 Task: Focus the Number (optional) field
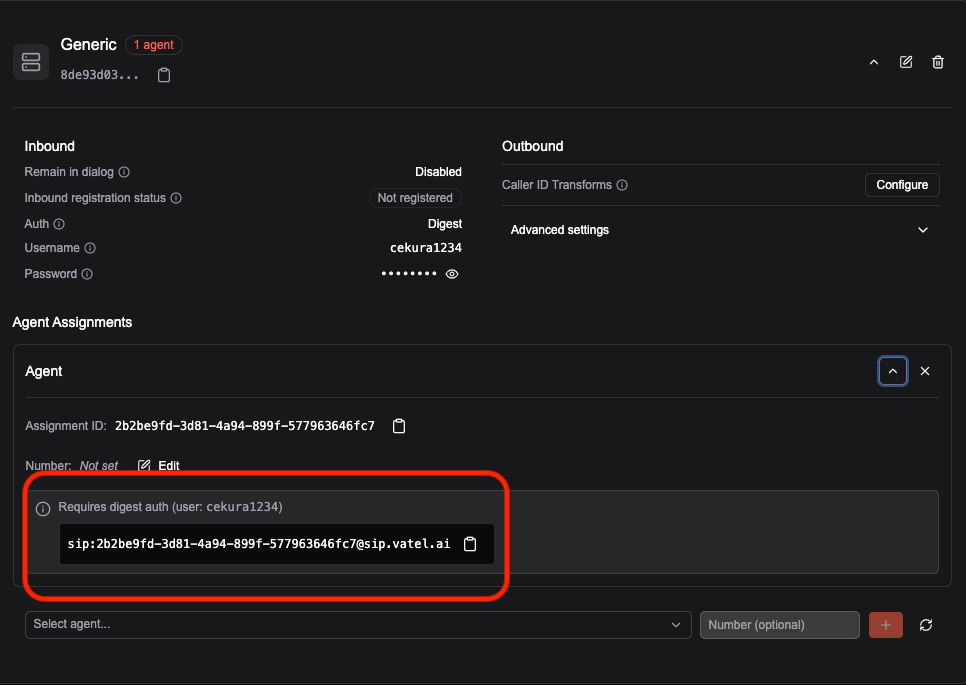pos(779,625)
